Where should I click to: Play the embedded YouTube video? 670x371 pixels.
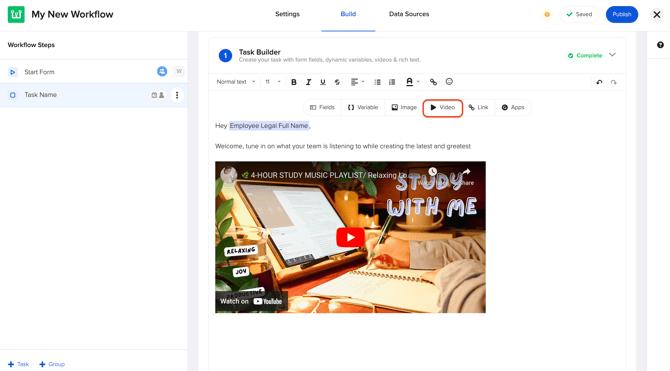(x=350, y=237)
